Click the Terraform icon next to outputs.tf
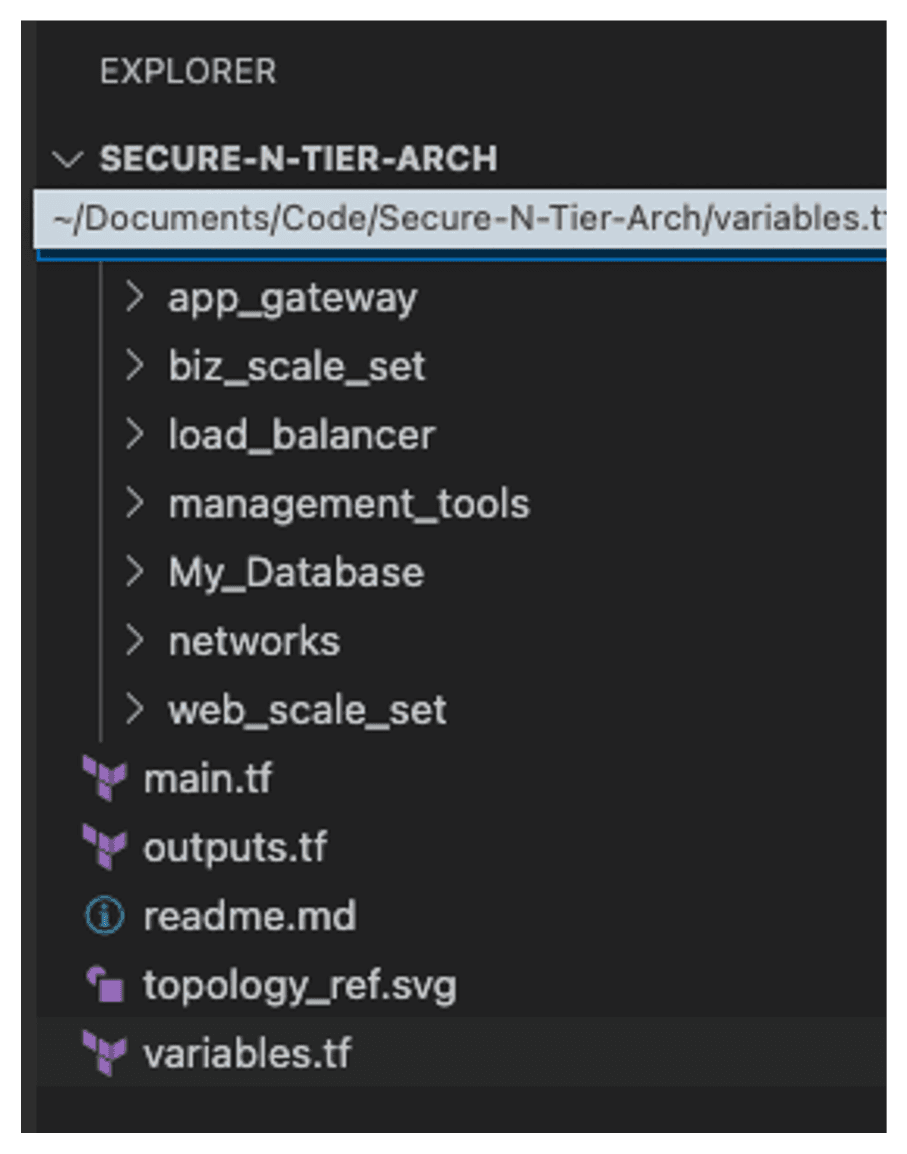This screenshot has width=907, height=1154. [x=105, y=849]
